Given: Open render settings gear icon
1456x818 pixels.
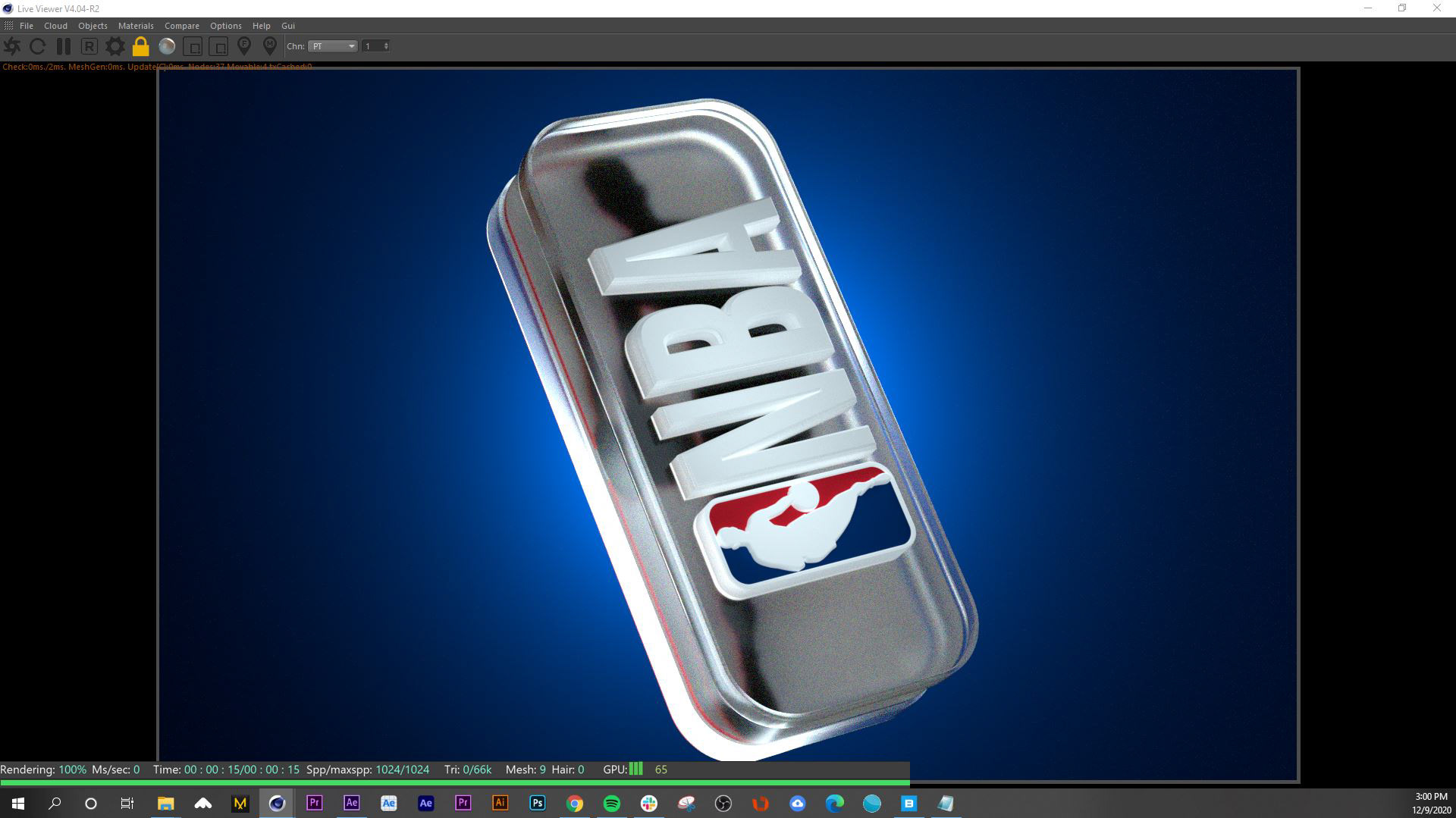Looking at the screenshot, I should (x=115, y=46).
